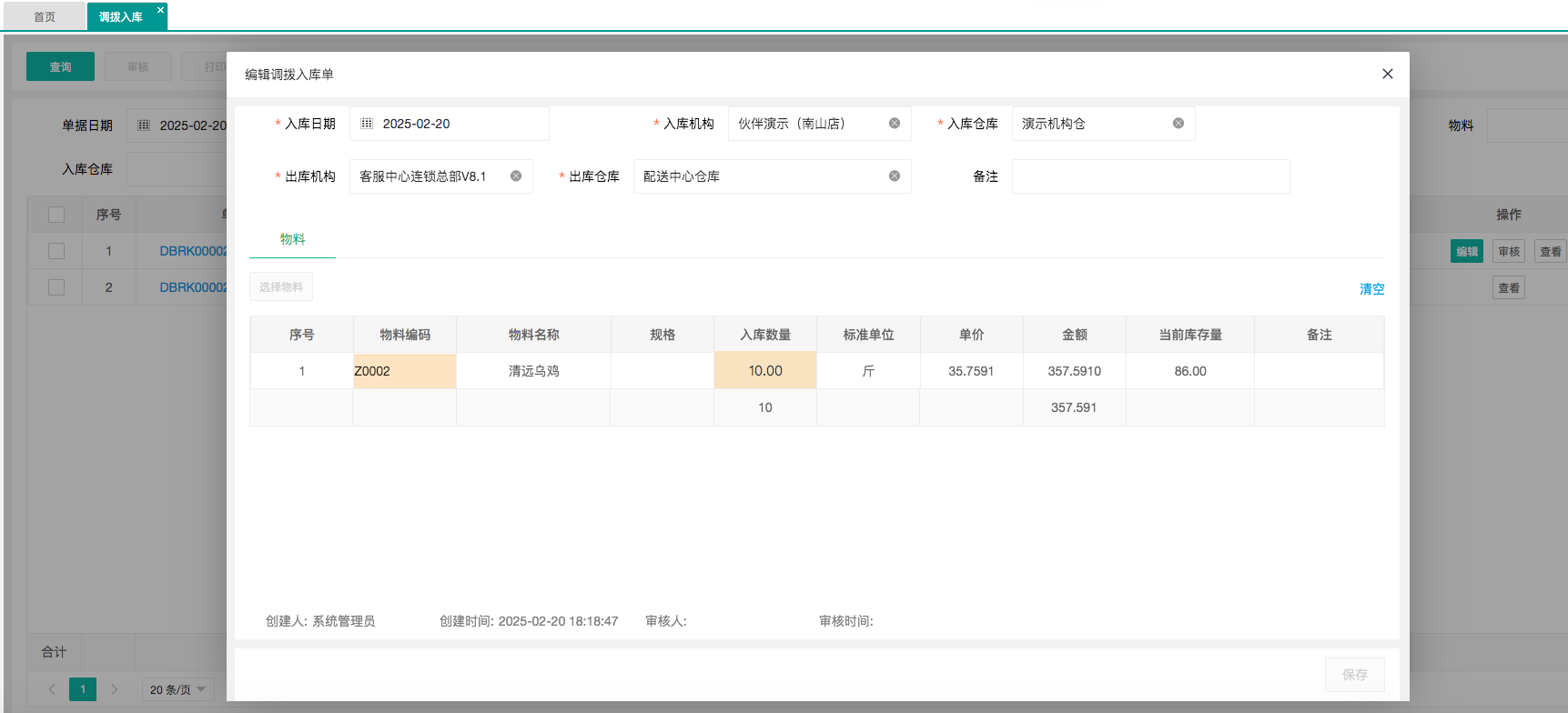Click the 清空 link

tap(1371, 289)
